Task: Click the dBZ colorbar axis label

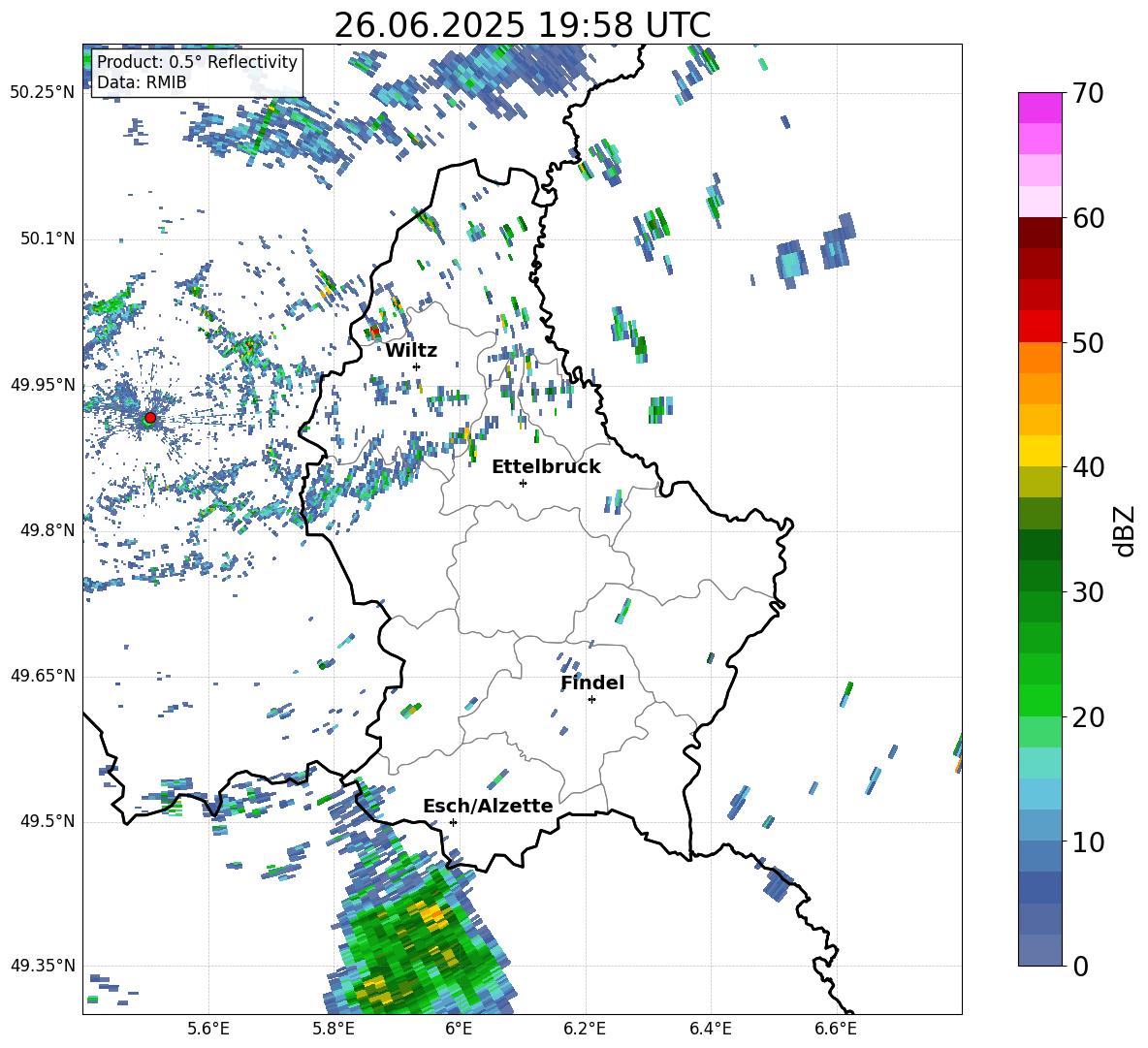Action: (1126, 530)
